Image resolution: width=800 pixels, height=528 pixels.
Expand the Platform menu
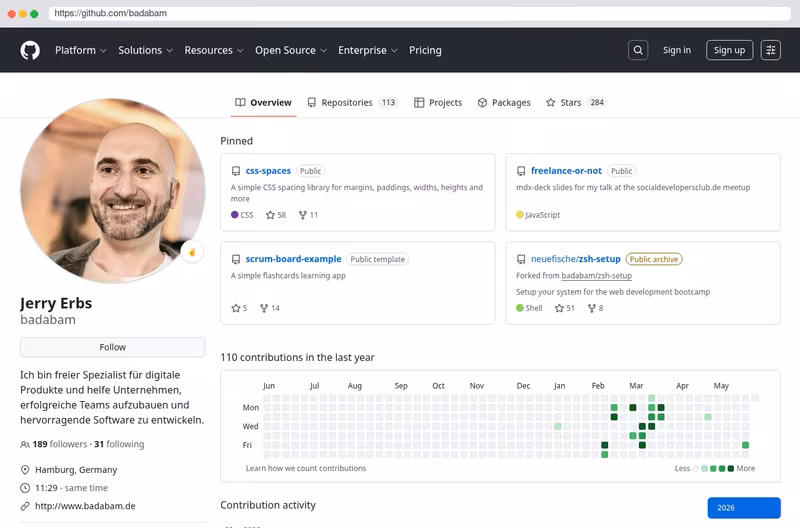81,50
